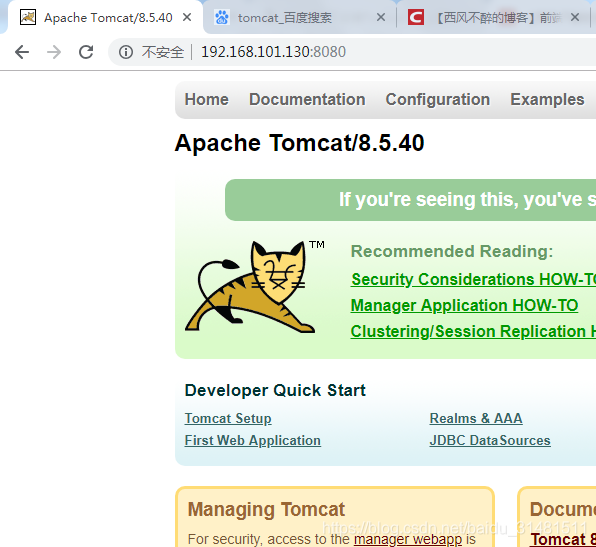Close the 西风不醉的博客 tab
This screenshot has width=596, height=547.
click(x=575, y=17)
